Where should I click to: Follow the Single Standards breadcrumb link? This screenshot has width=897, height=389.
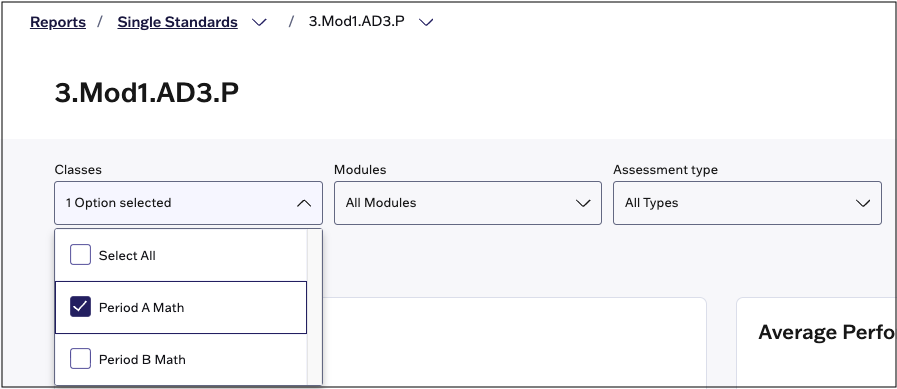coord(177,22)
